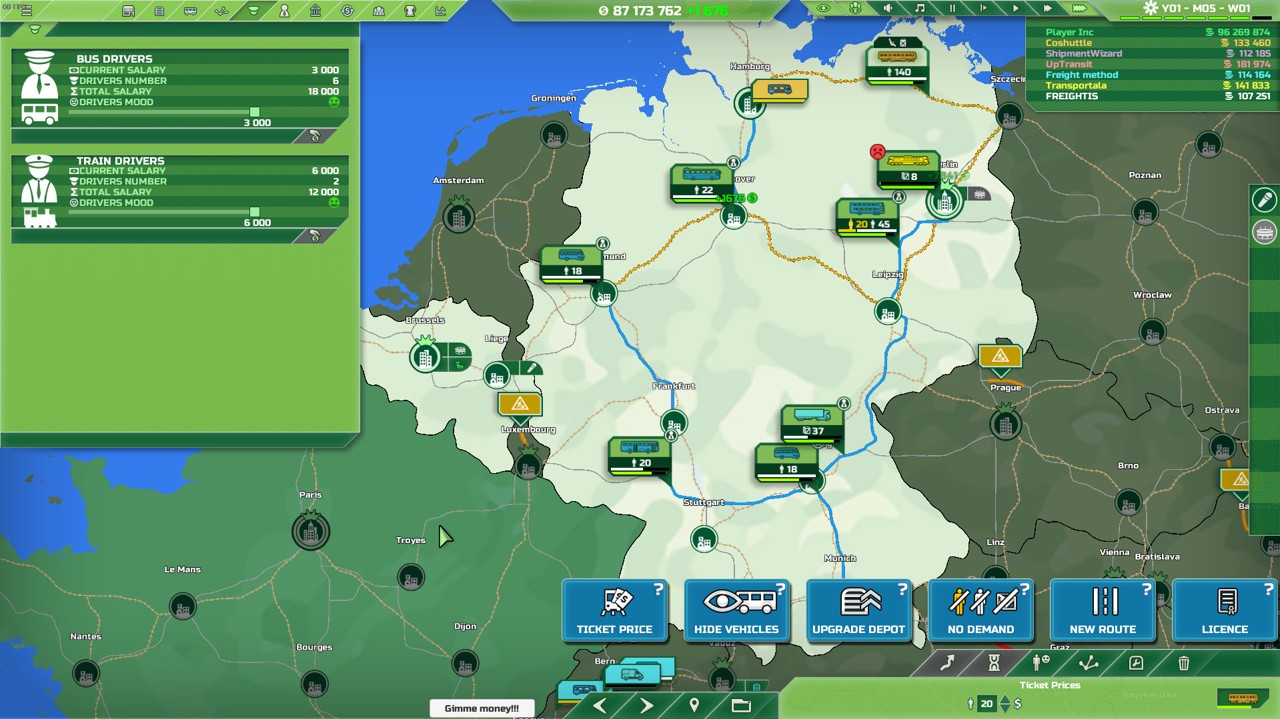Image resolution: width=1280 pixels, height=719 pixels.
Task: Start a New Route
Action: [x=1102, y=611]
